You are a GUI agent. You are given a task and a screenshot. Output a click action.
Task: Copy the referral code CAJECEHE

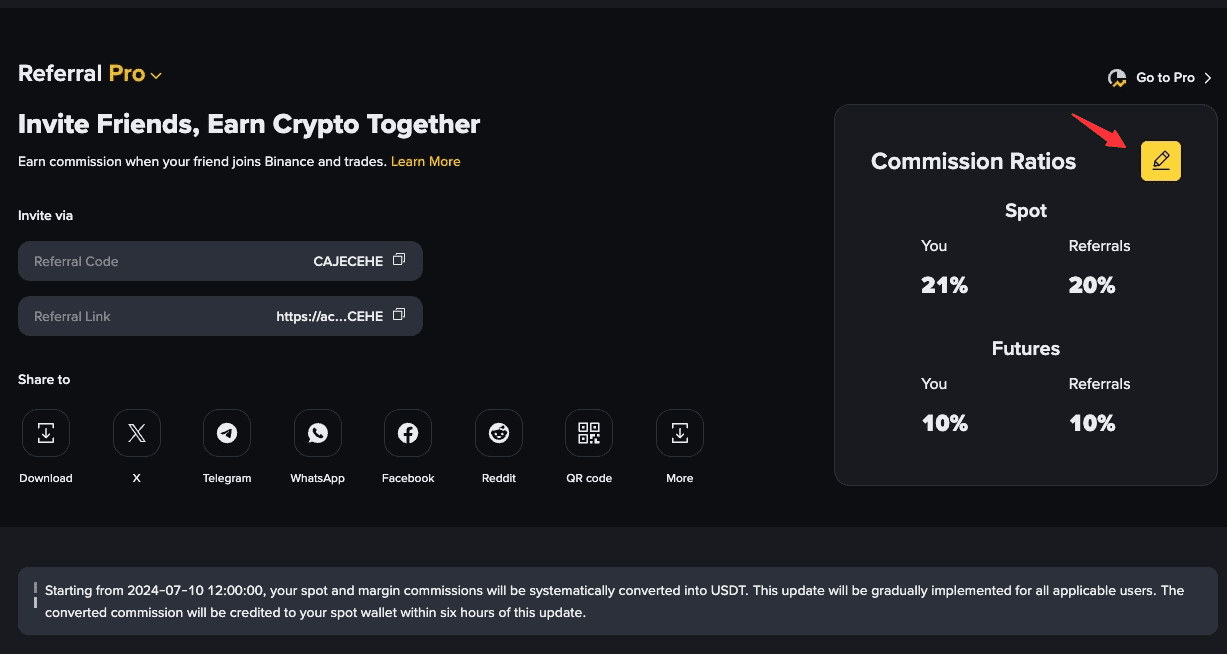[x=399, y=260]
